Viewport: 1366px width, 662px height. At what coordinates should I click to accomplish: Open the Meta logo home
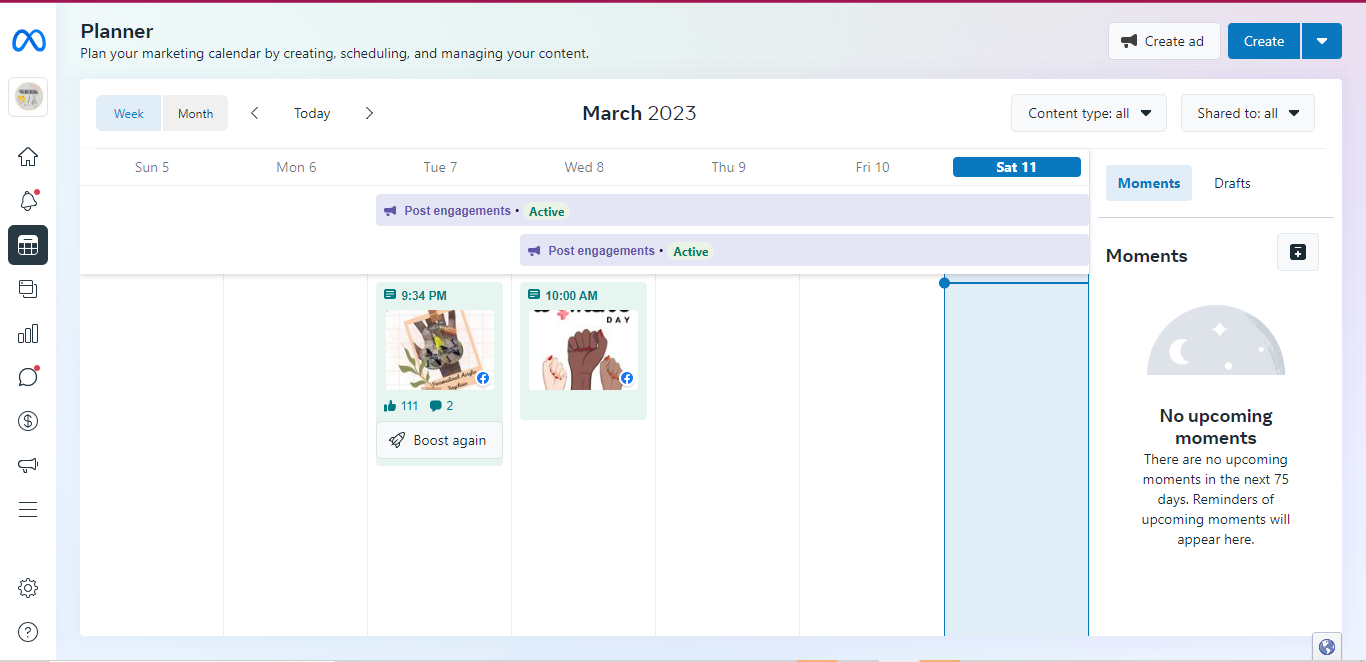[x=28, y=41]
